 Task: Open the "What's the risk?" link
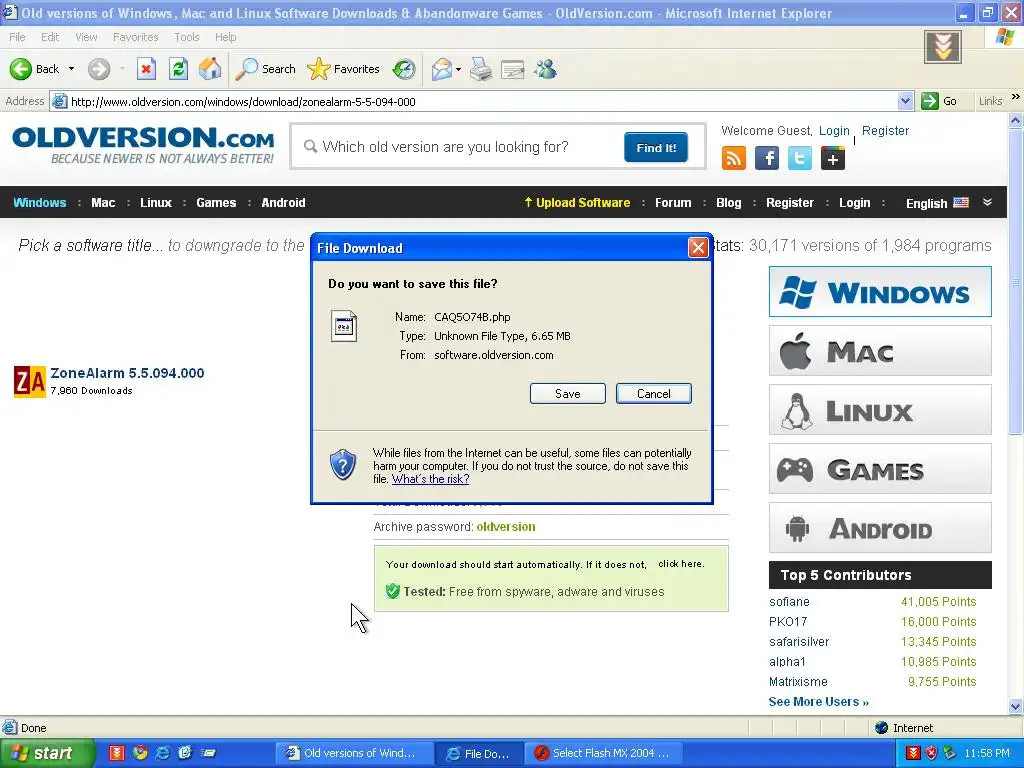[430, 479]
